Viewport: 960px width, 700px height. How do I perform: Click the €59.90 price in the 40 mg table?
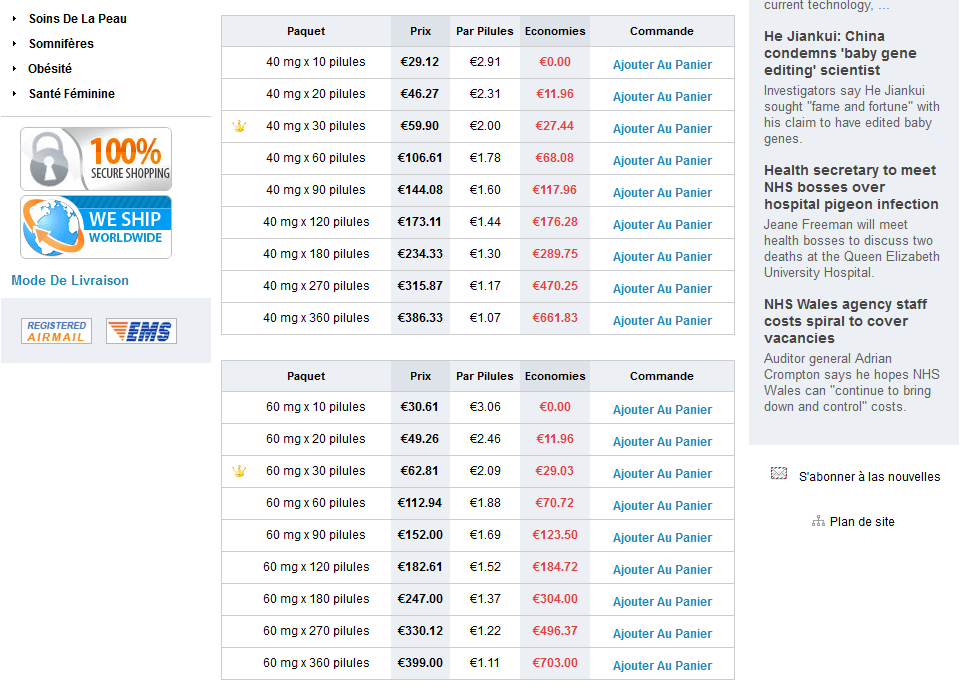coord(419,126)
